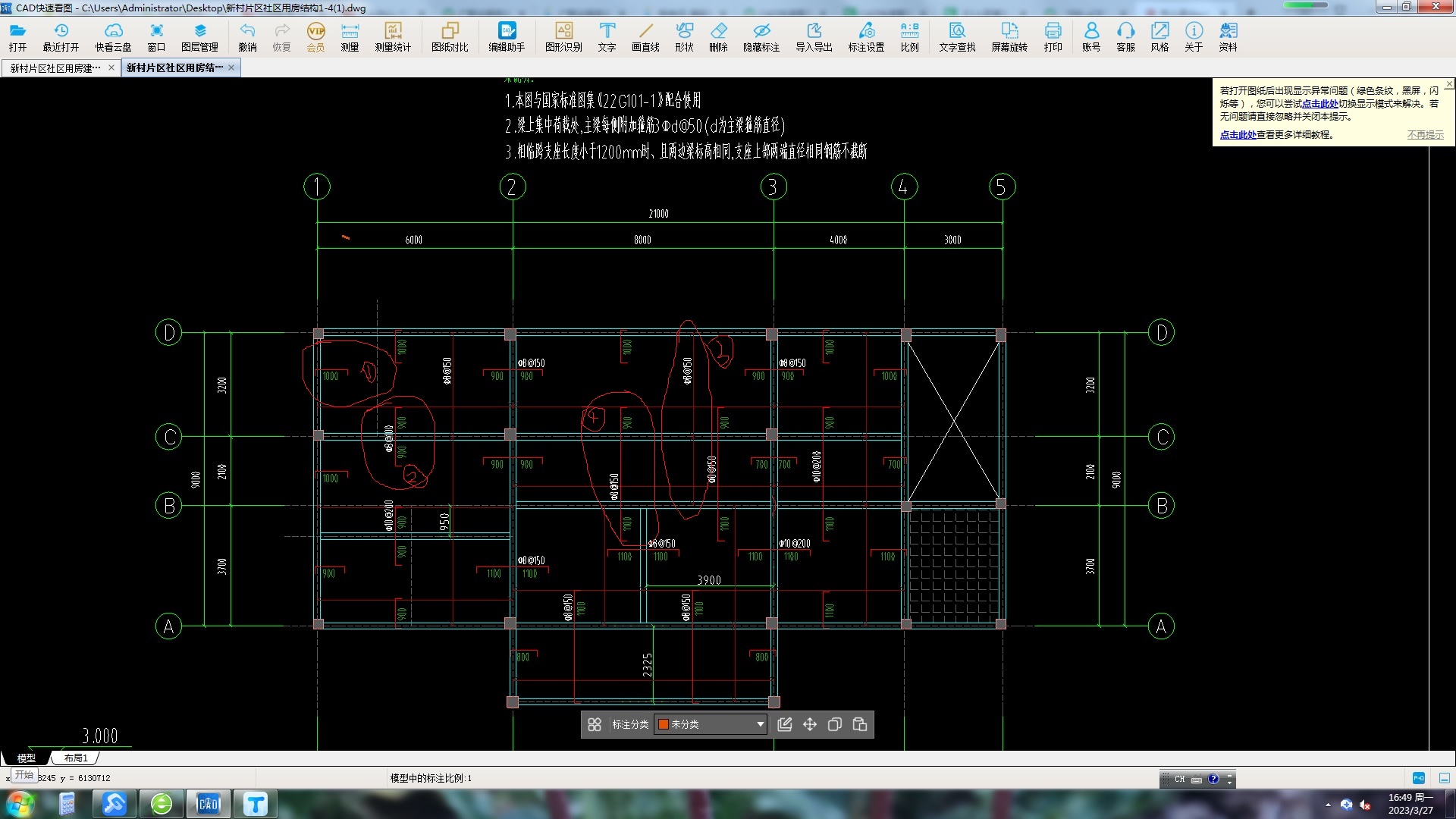The image size is (1456, 819).
Task: Click the language bar help icon
Action: 1213,779
